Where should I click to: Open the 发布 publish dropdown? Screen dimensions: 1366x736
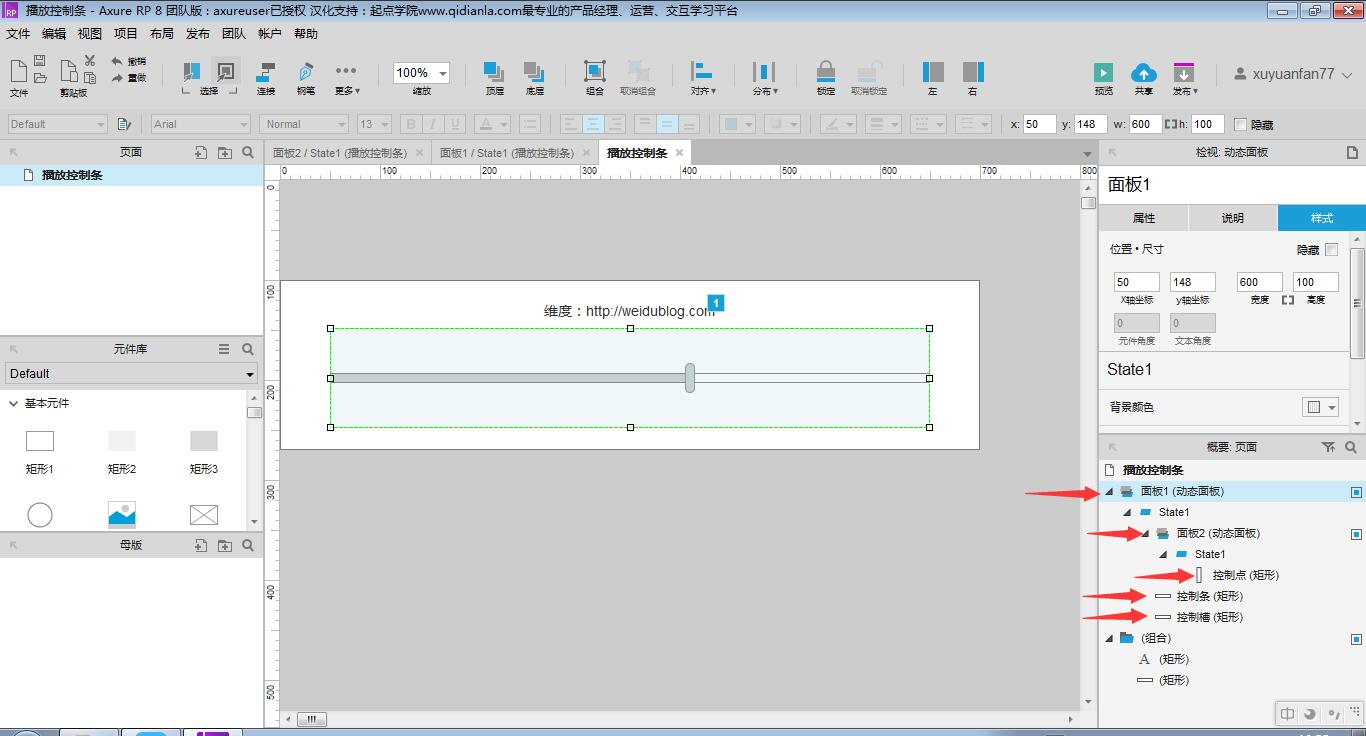point(1185,78)
